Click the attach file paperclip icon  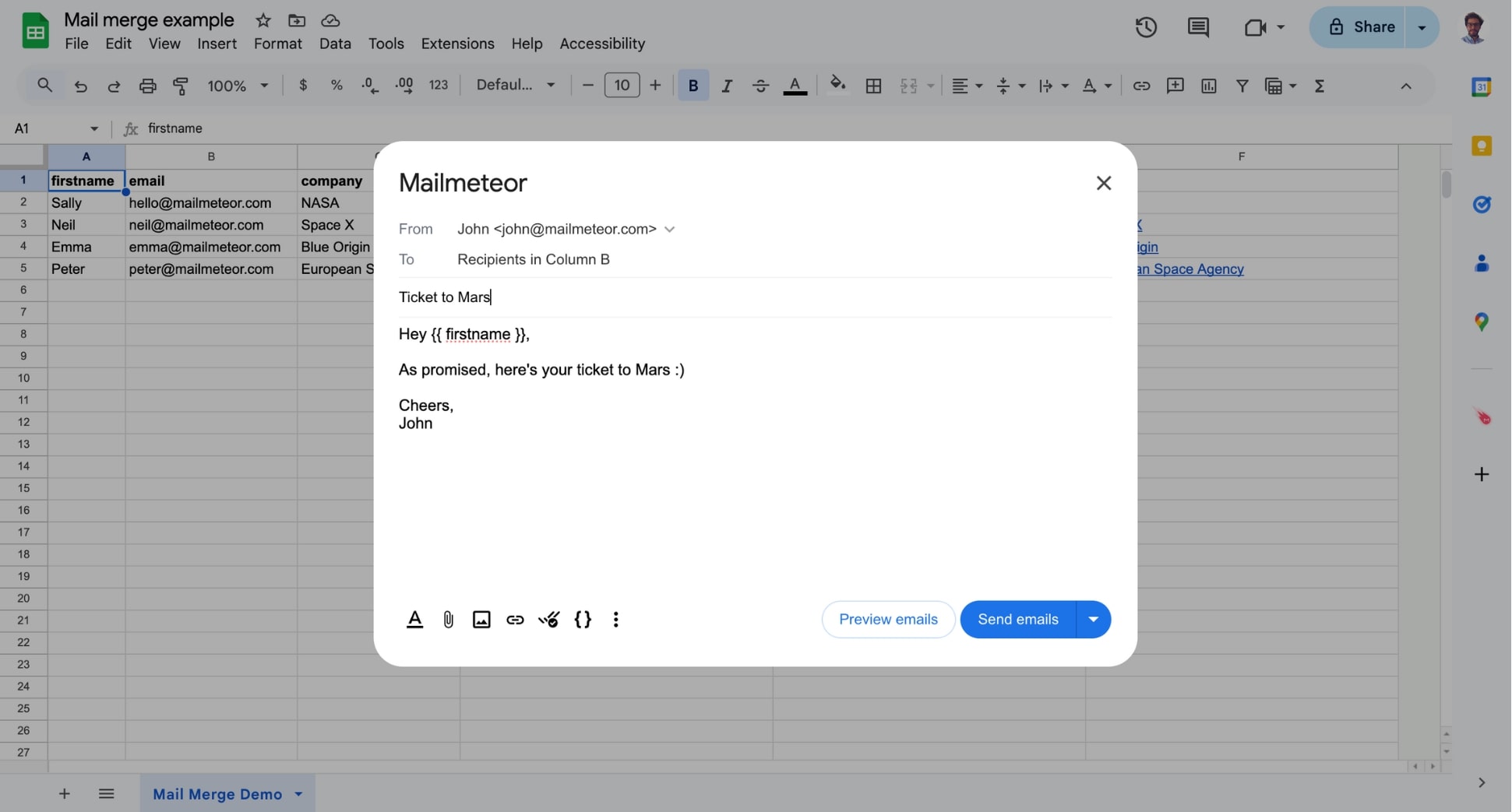point(448,620)
